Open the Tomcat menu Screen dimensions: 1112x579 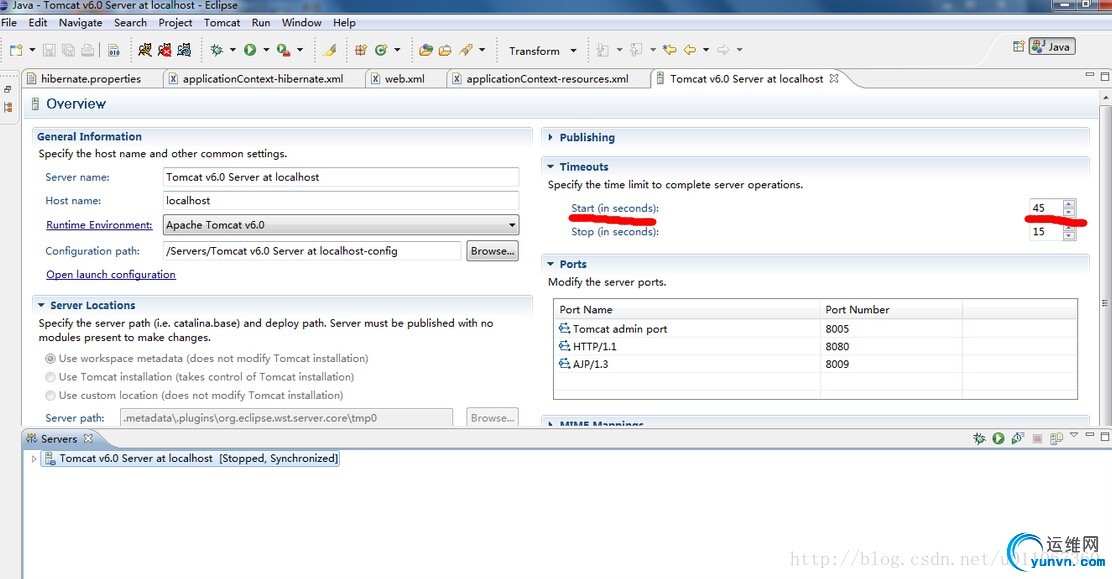(x=222, y=23)
